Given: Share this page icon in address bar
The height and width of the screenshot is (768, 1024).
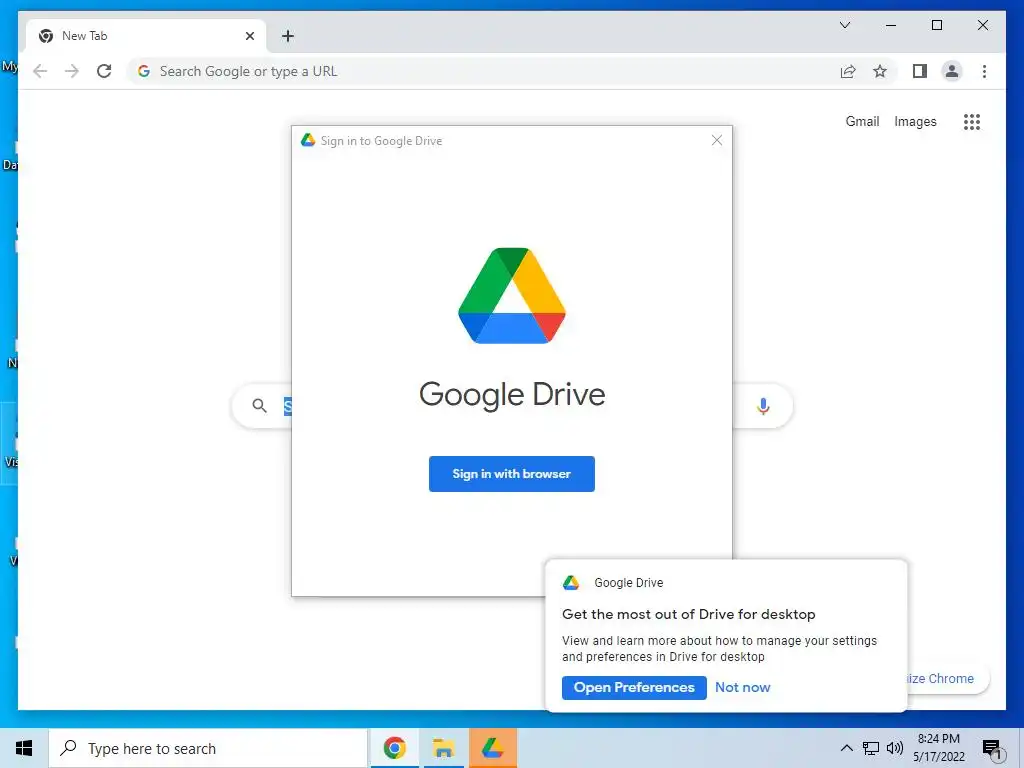Looking at the screenshot, I should [x=848, y=71].
